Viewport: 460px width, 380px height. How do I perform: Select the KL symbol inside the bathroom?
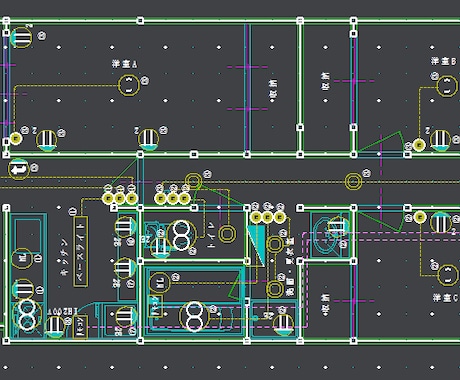tap(159, 283)
